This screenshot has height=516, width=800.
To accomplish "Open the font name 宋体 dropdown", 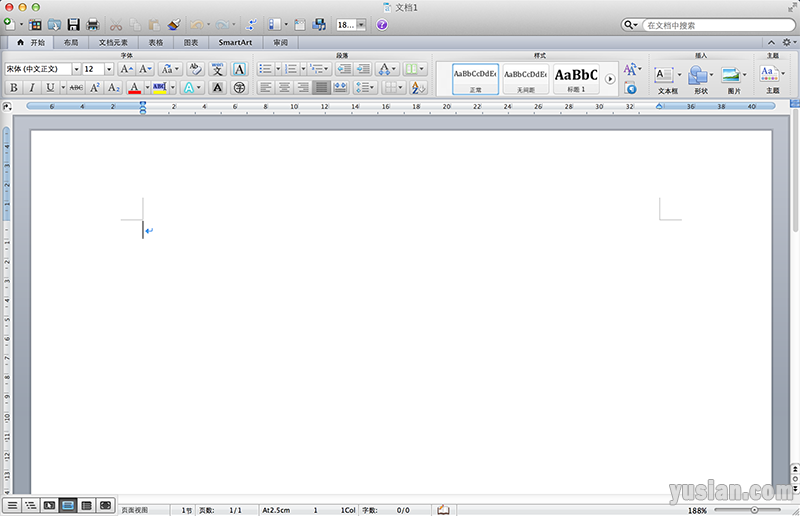I will (76, 69).
